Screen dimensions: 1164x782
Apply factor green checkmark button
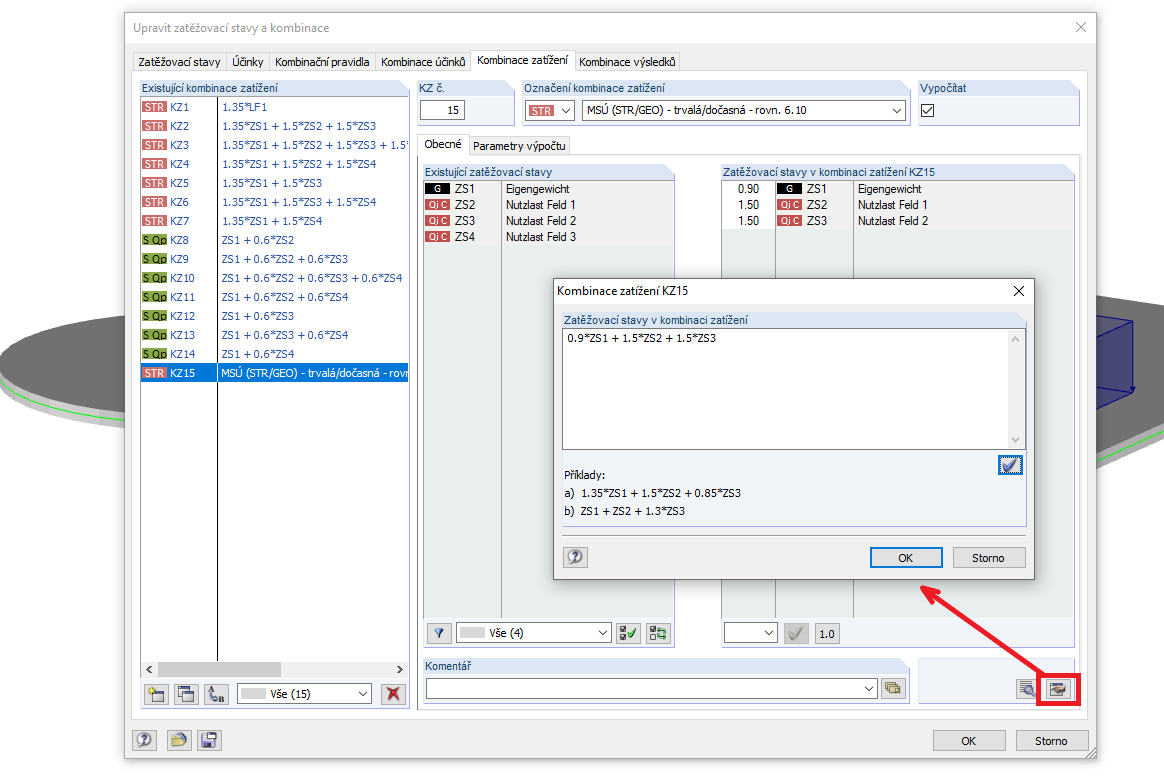tap(796, 633)
